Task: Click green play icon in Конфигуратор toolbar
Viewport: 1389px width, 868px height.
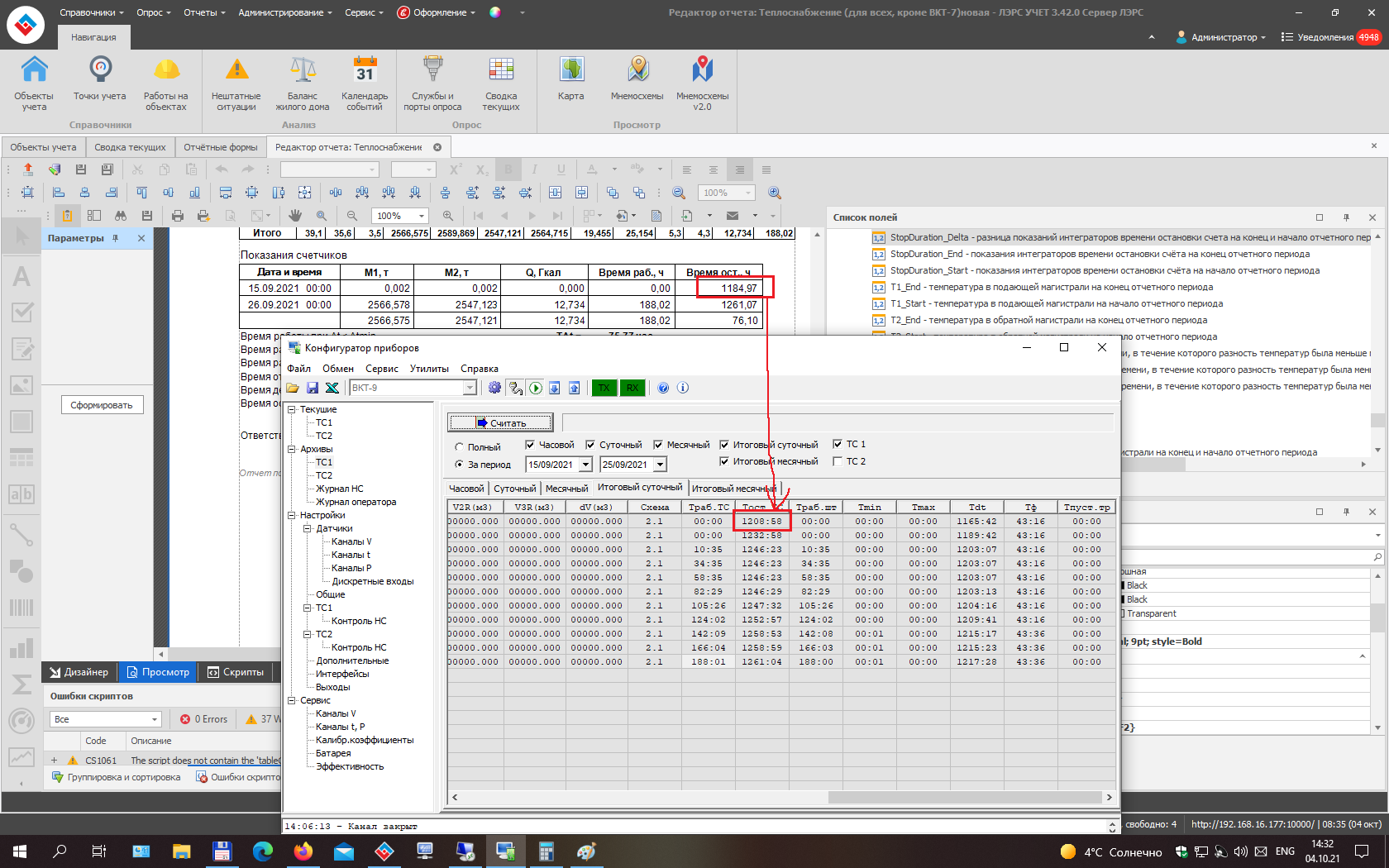Action: click(535, 388)
